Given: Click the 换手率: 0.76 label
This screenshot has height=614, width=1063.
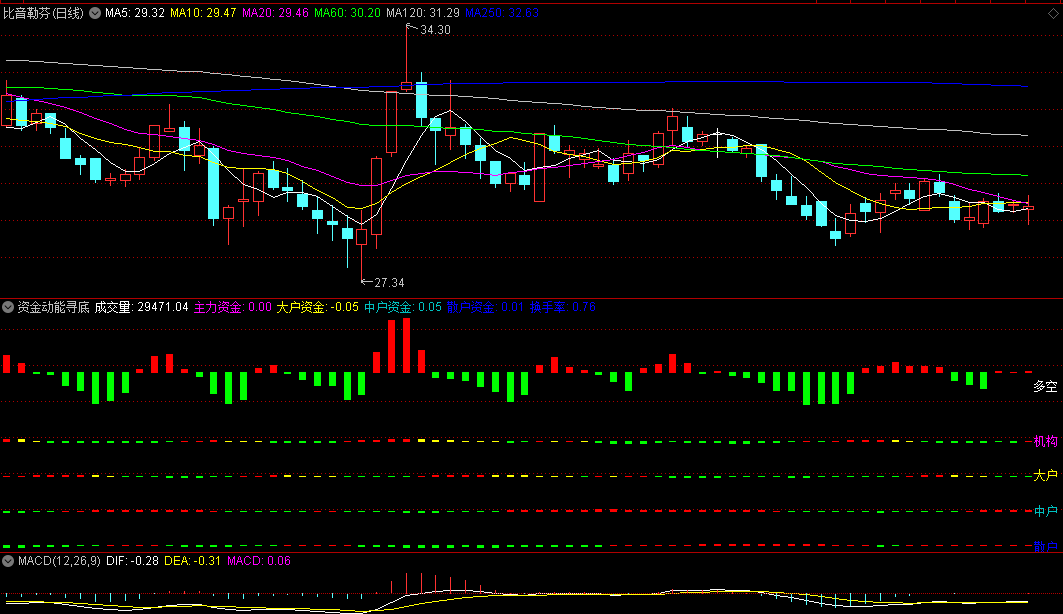Looking at the screenshot, I should point(563,307).
